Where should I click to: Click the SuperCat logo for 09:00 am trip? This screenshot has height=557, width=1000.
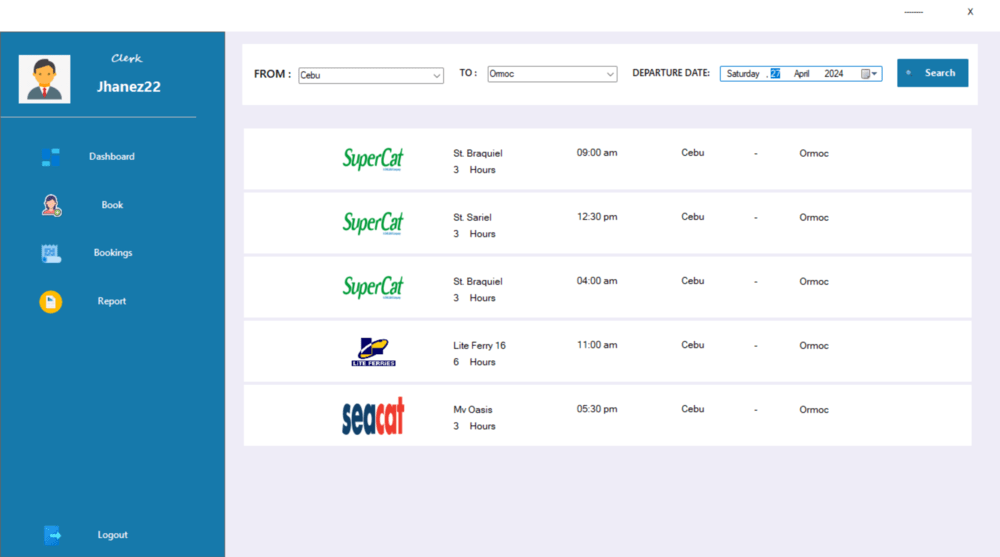tap(373, 159)
